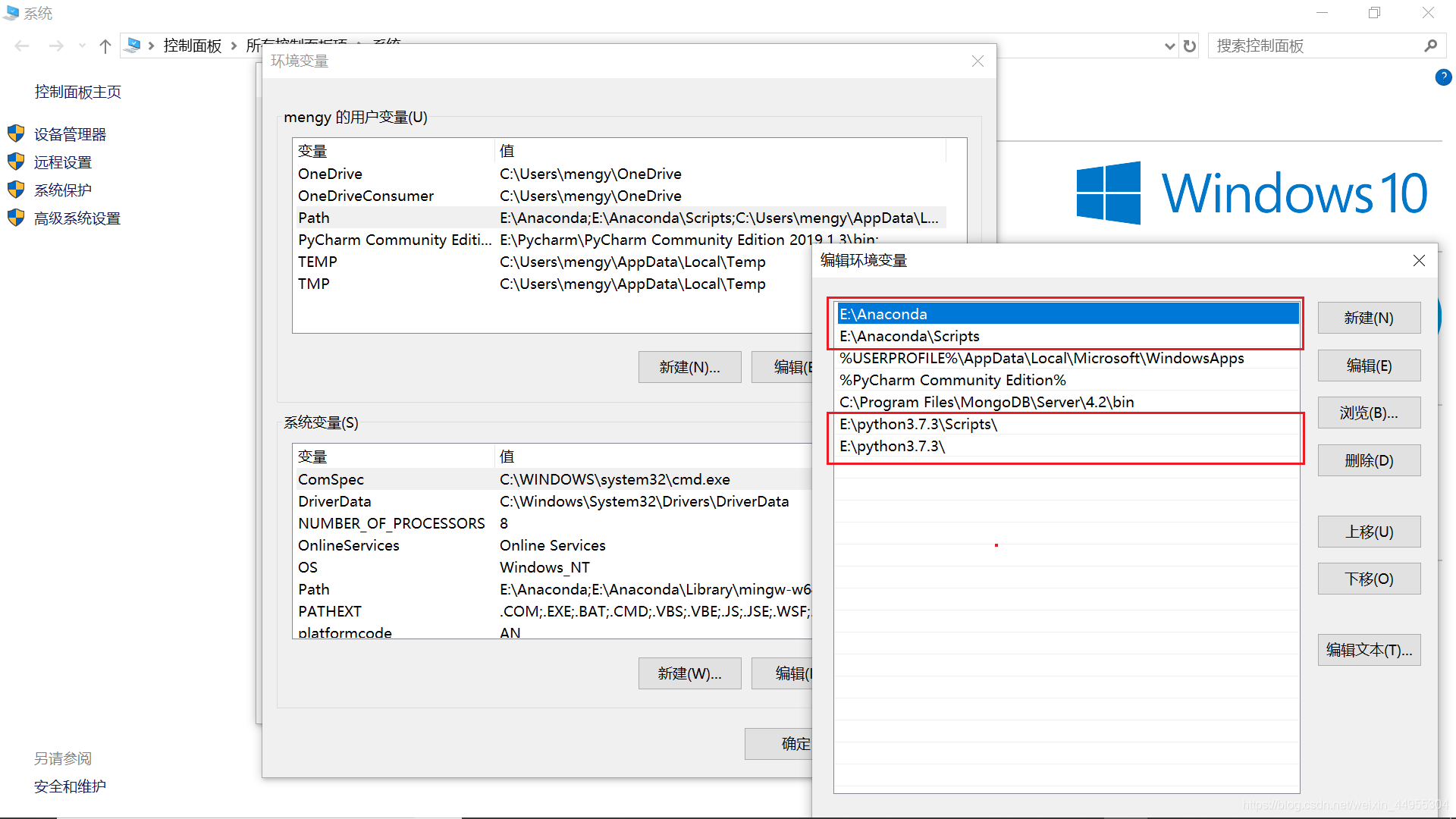Viewport: 1456px width, 819px height.
Task: Open the recent locations dropdown arrow
Action: (x=82, y=46)
